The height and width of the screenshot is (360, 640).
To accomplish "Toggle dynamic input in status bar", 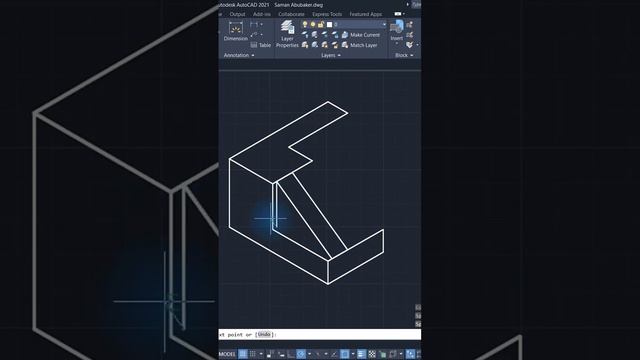I will tap(281, 354).
